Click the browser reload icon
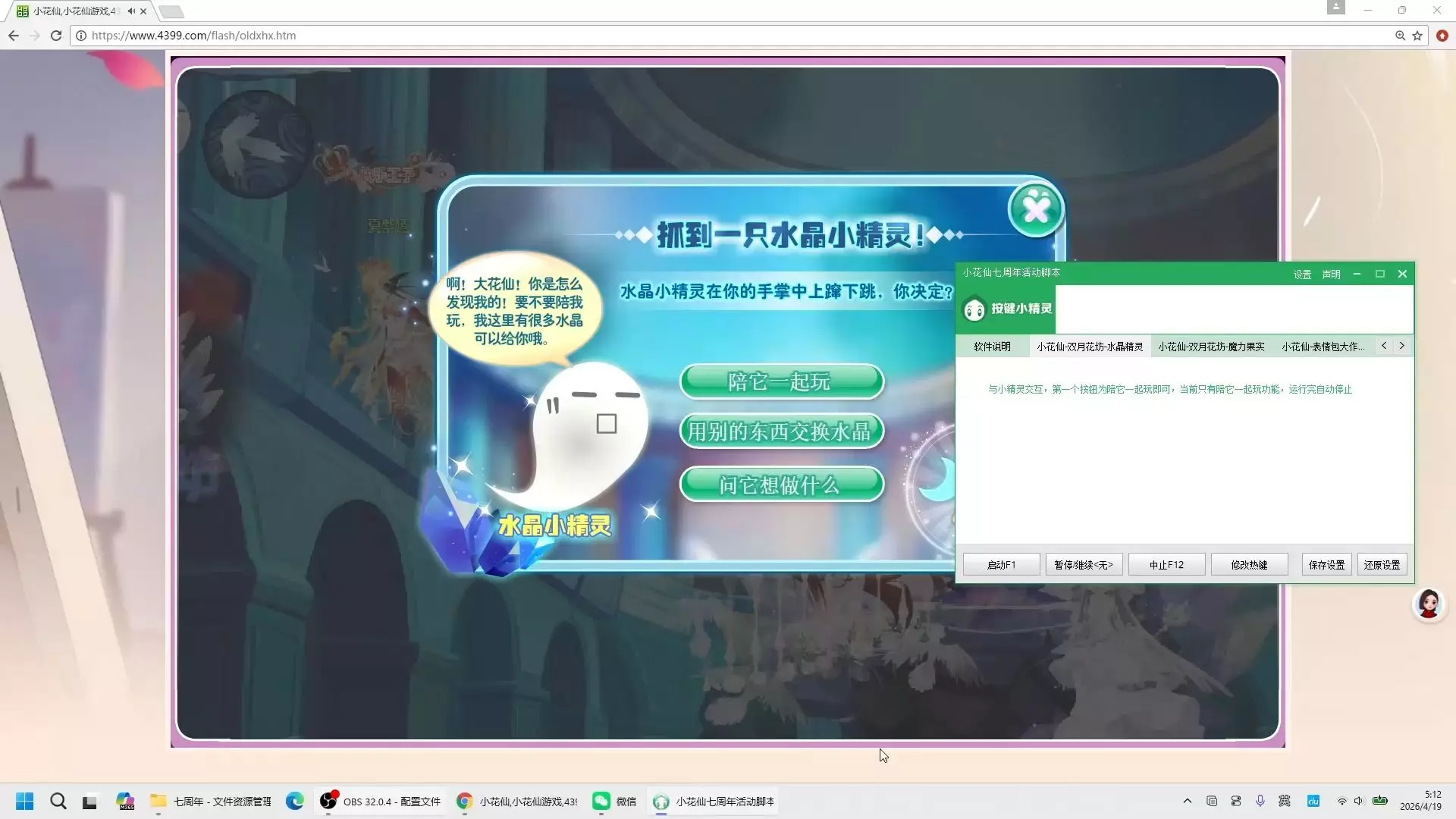Screen dimensions: 1456x819 56,36
